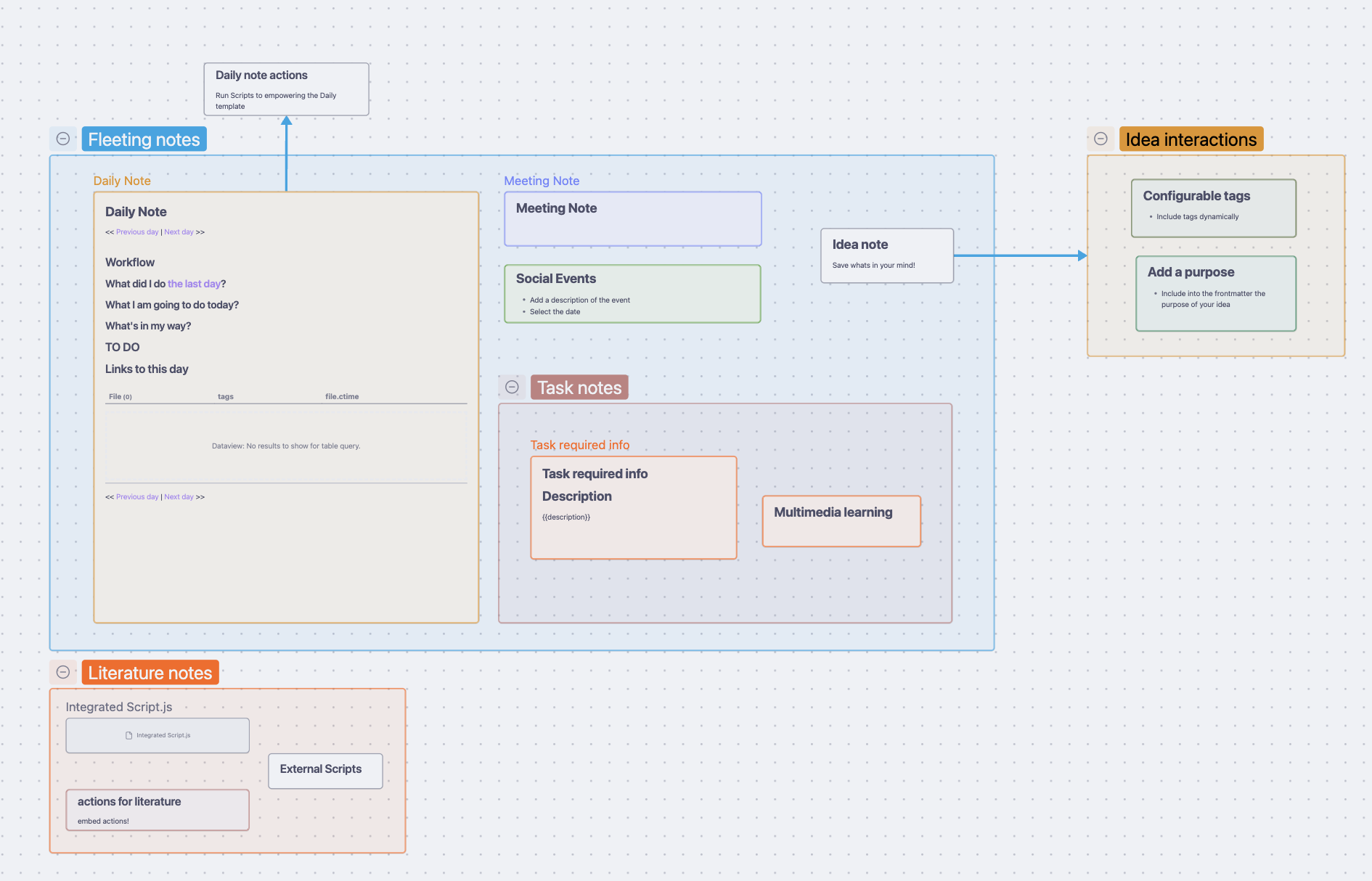
Task: Follow 'the last day' link
Action: point(194,284)
